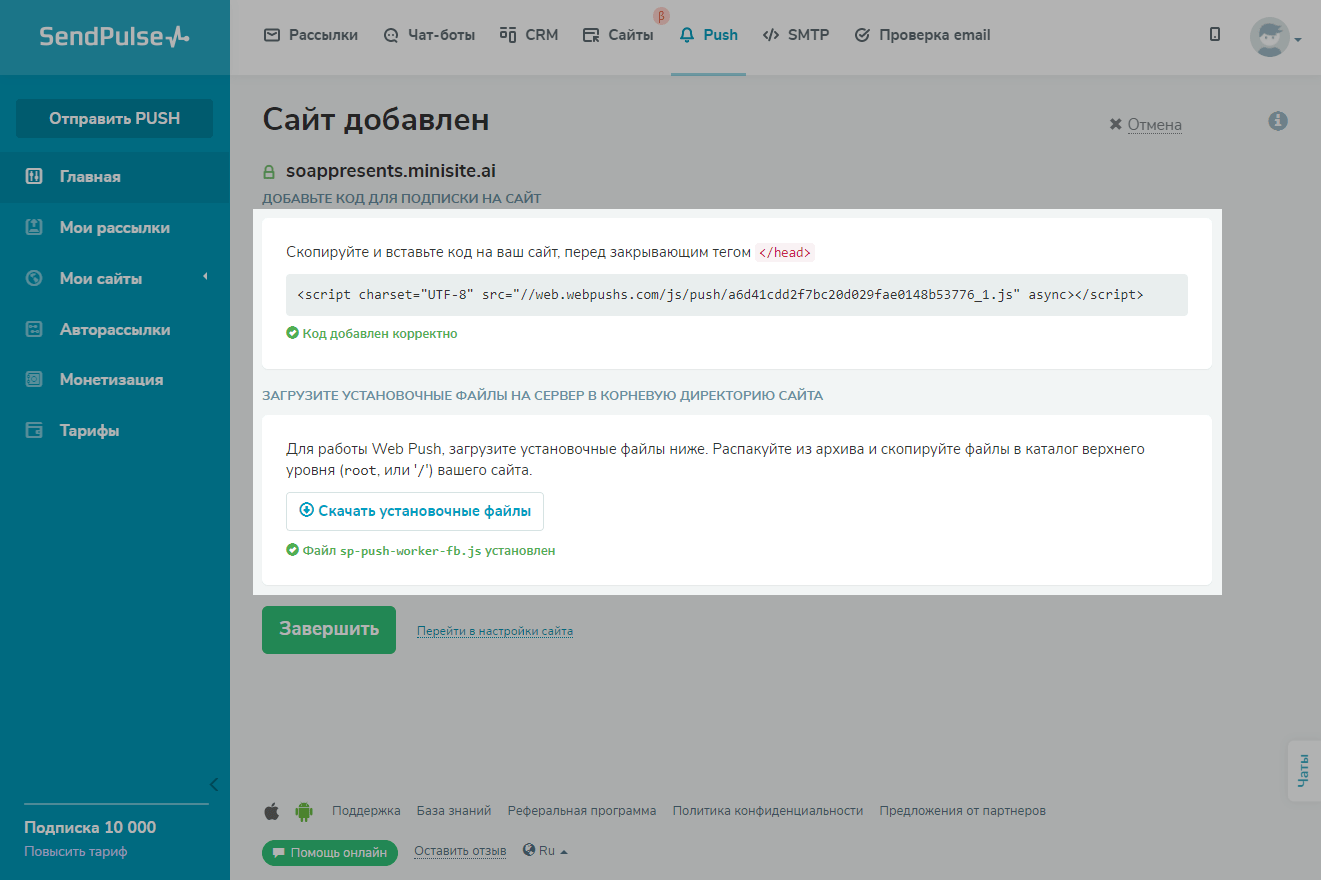Open the Ru language dropdown
The image size is (1321, 880).
pos(545,851)
